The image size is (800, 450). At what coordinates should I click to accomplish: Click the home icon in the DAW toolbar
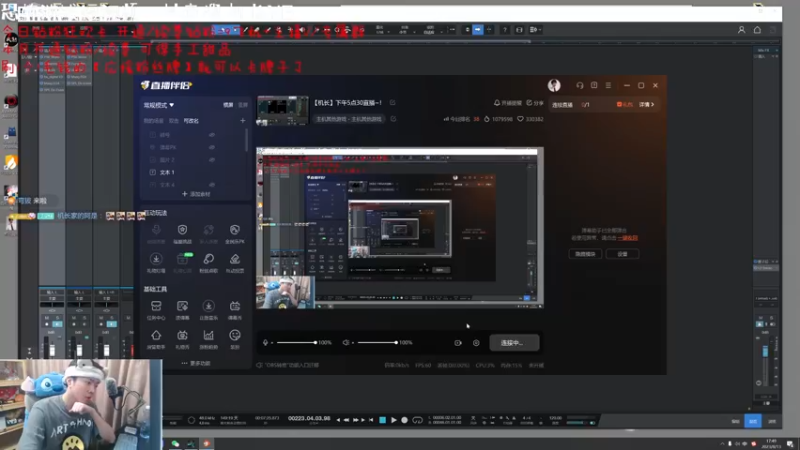click(758, 30)
